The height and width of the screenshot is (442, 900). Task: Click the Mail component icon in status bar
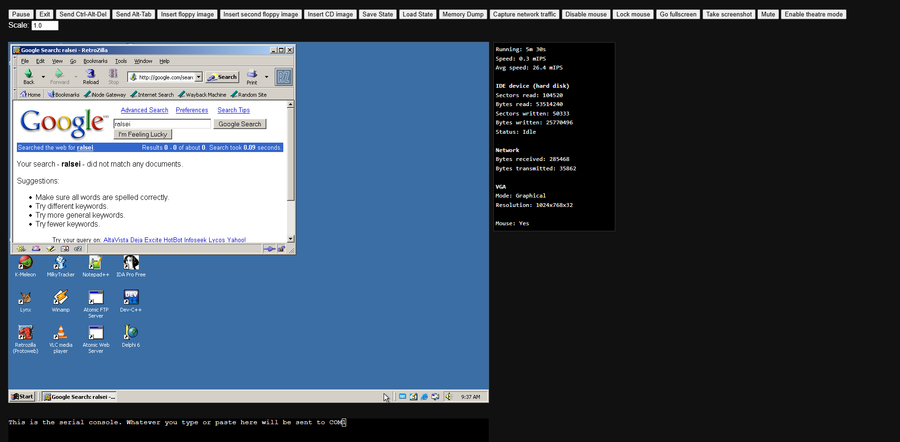point(36,249)
